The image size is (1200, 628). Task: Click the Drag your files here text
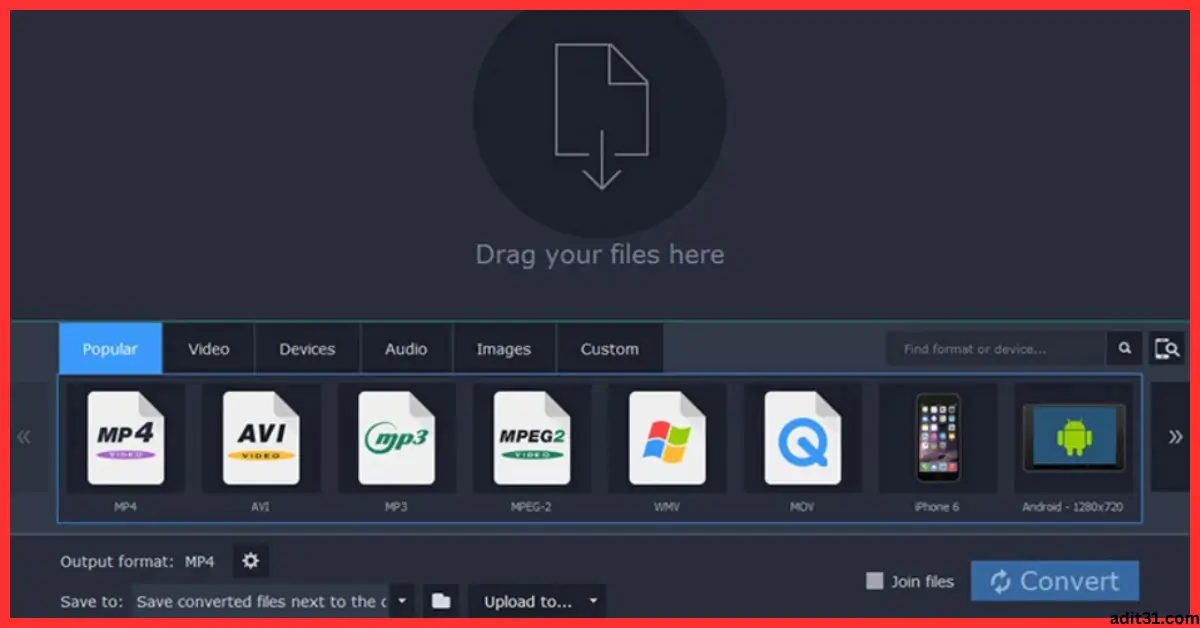(x=600, y=254)
